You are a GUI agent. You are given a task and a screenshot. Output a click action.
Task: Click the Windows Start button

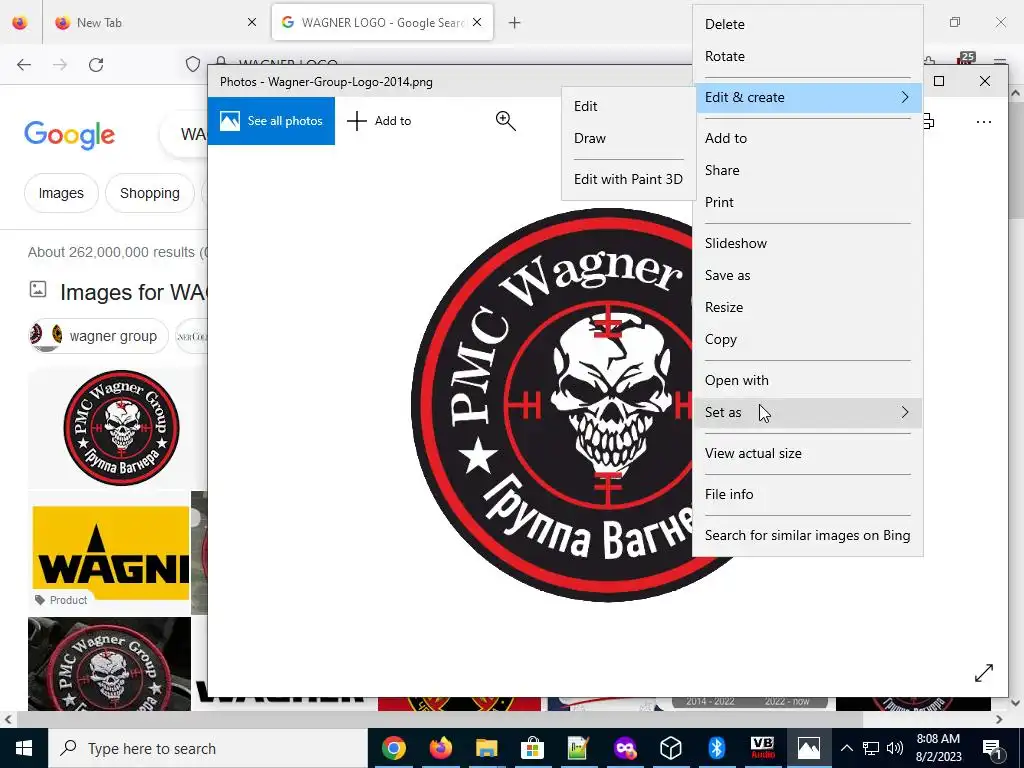tap(24, 748)
